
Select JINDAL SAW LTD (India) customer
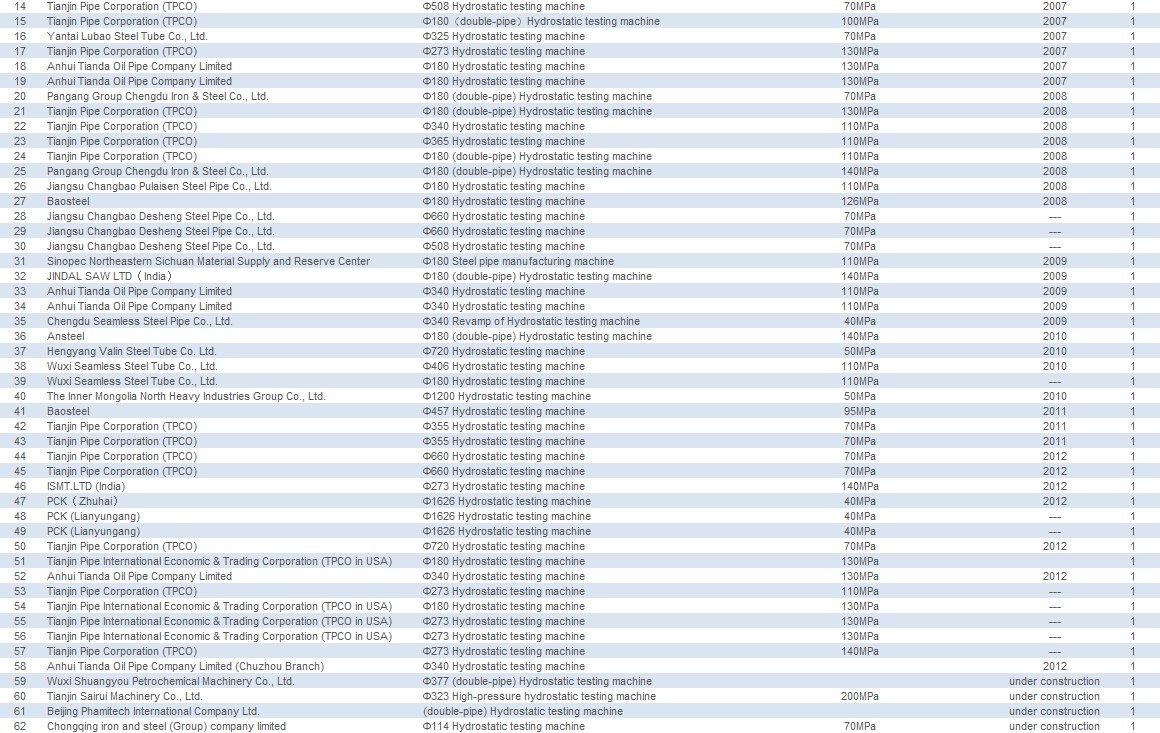point(109,276)
